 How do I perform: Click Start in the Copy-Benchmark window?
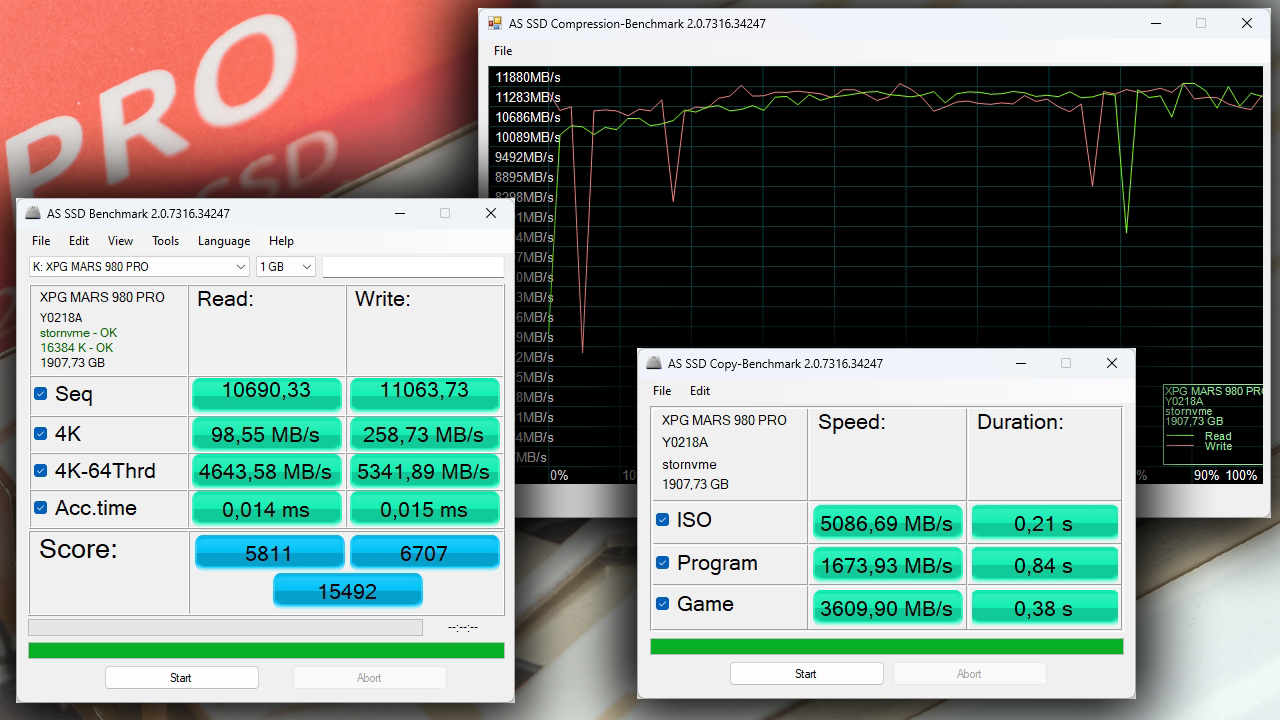point(806,674)
